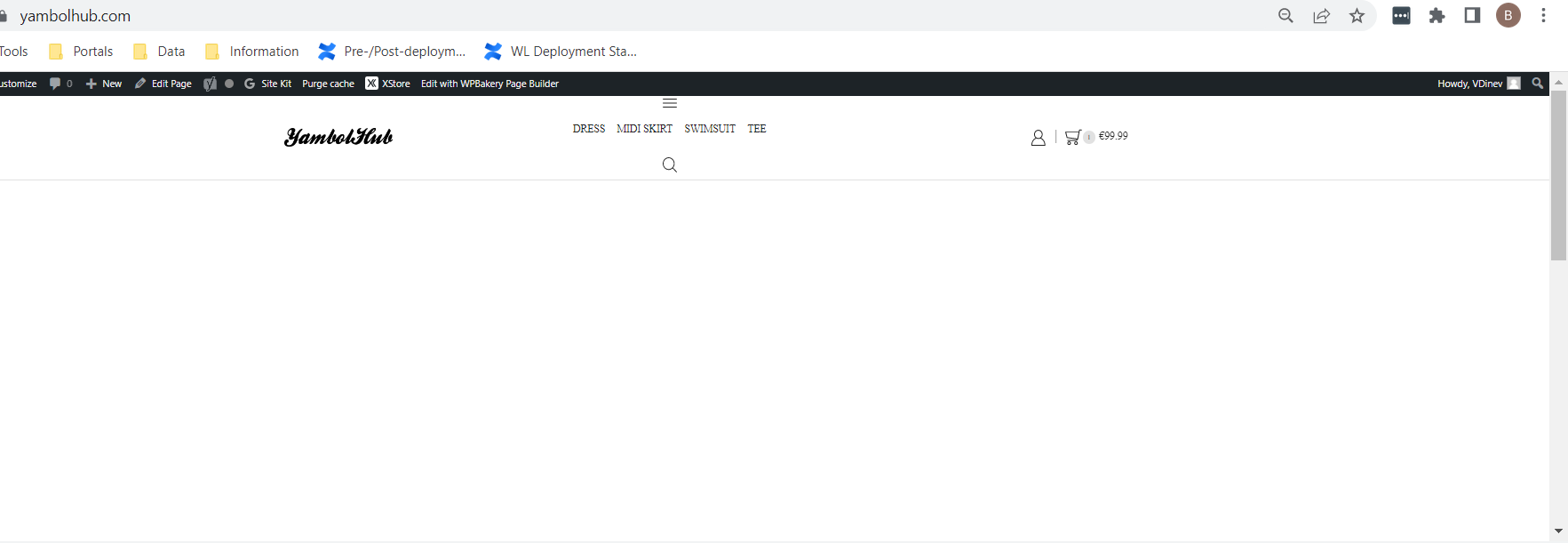
Task: Click Edit Page in the admin bar
Action: 163,84
